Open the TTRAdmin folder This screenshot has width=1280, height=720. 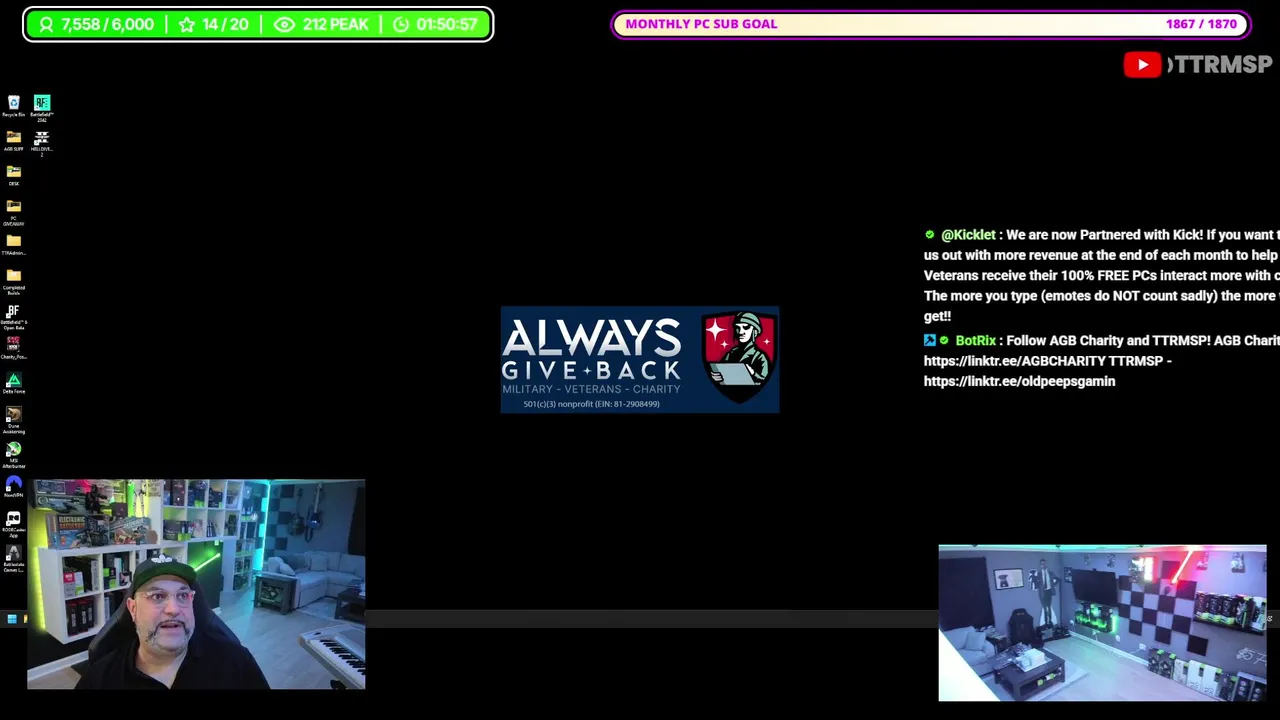pyautogui.click(x=14, y=245)
